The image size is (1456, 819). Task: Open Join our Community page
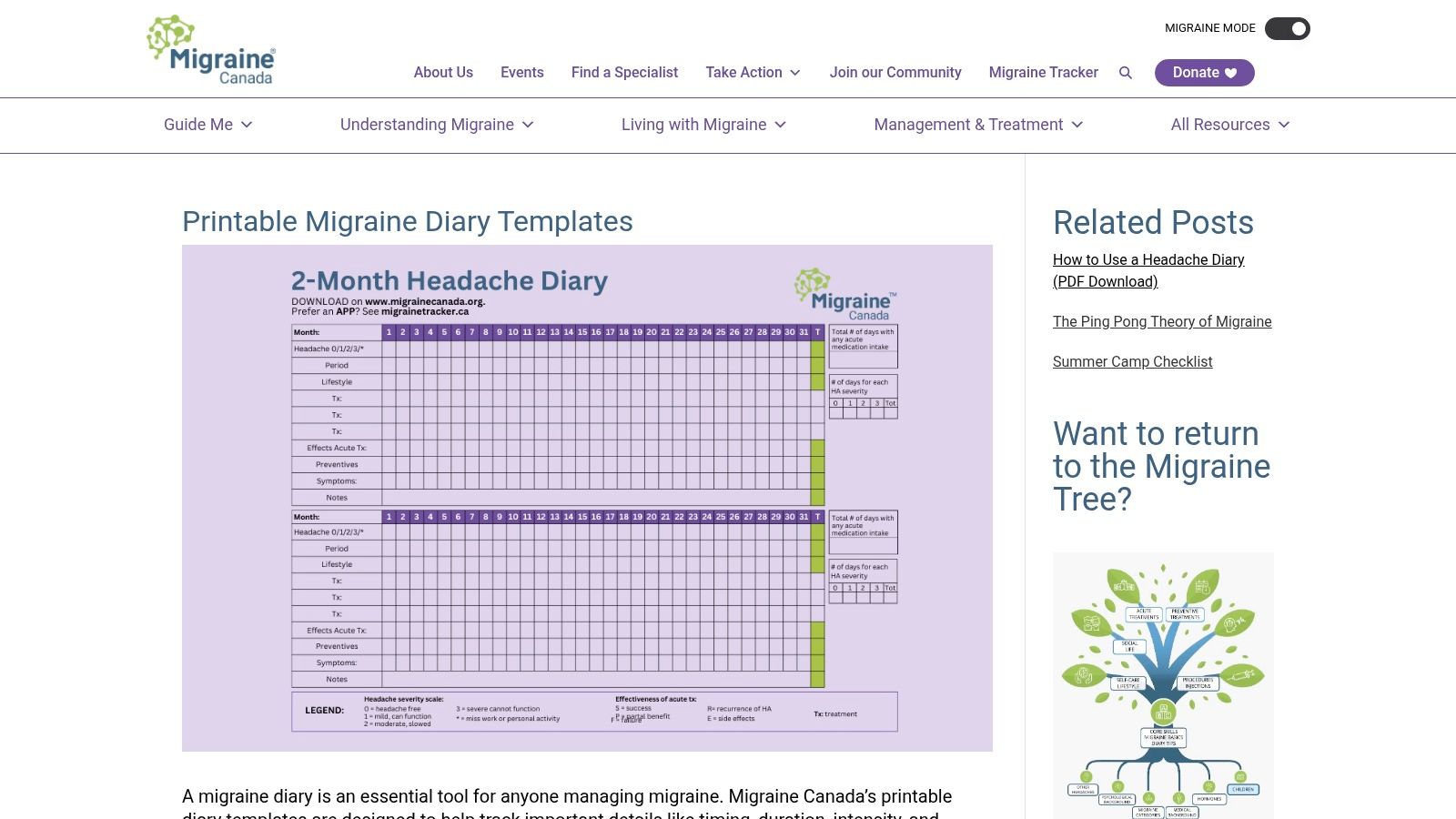point(895,73)
